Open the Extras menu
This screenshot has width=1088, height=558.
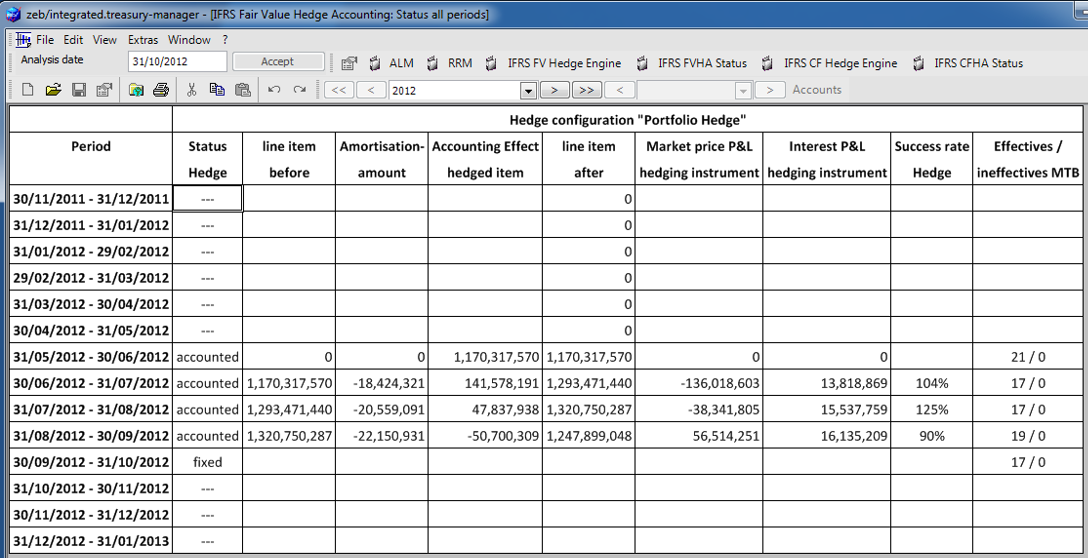tap(143, 40)
